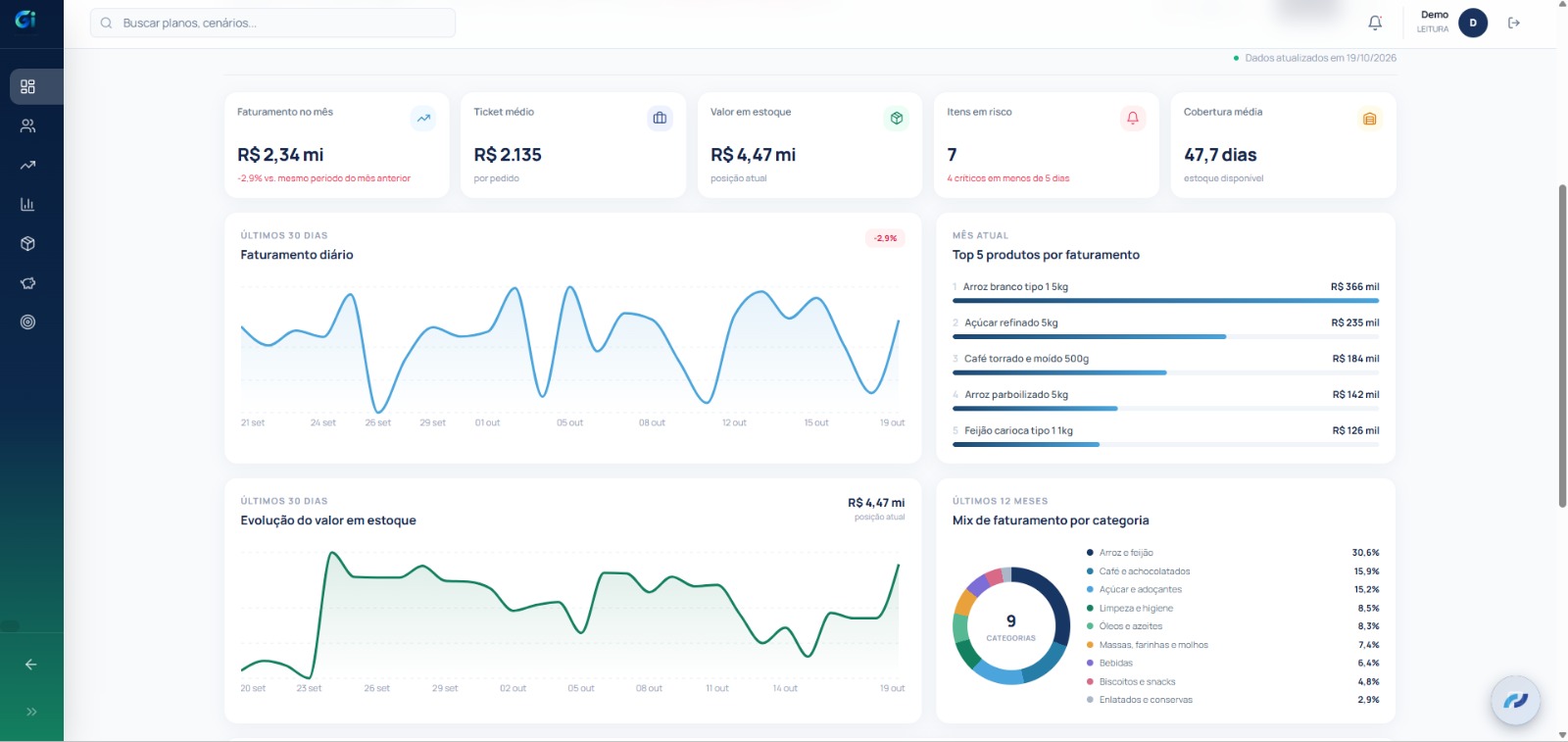
Task: Expand the sidebar with double chevron
Action: (31, 712)
